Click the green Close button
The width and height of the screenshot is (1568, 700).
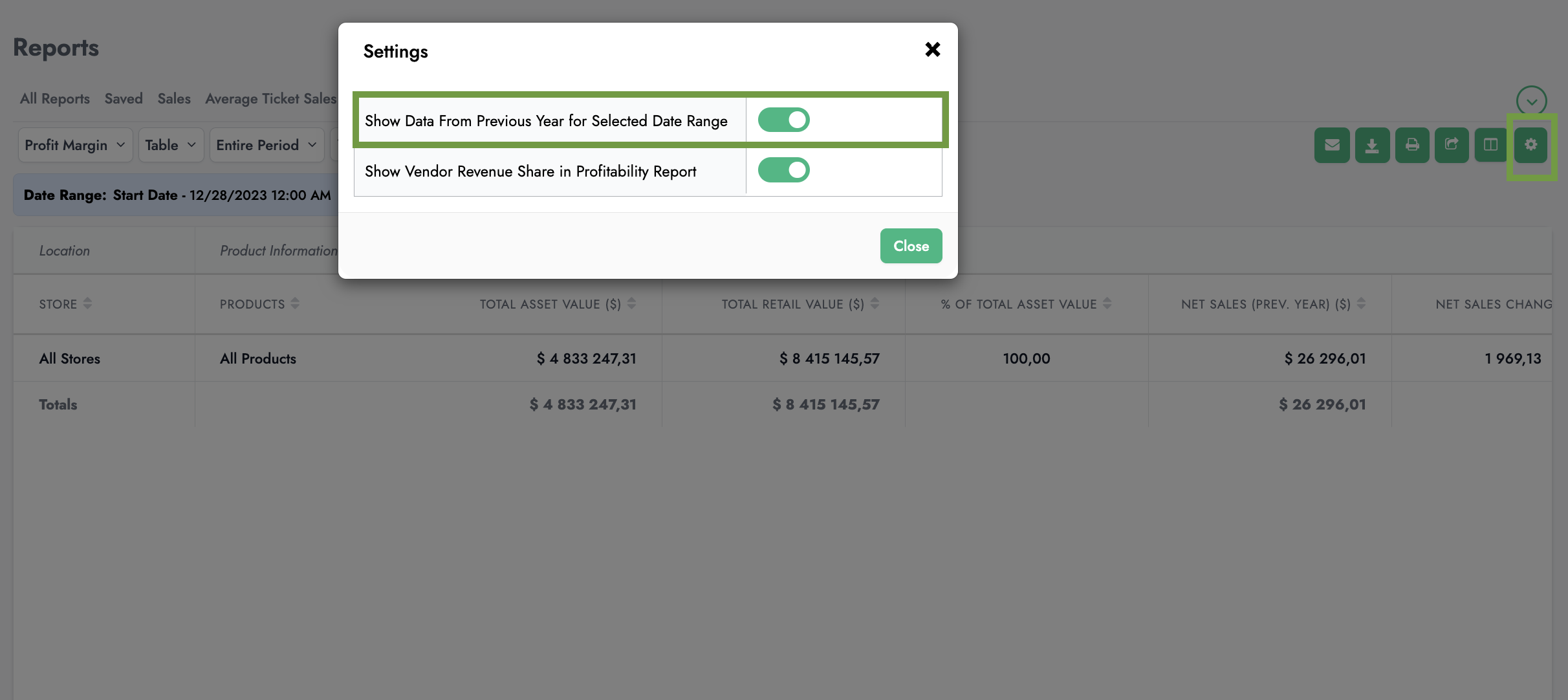coord(911,246)
